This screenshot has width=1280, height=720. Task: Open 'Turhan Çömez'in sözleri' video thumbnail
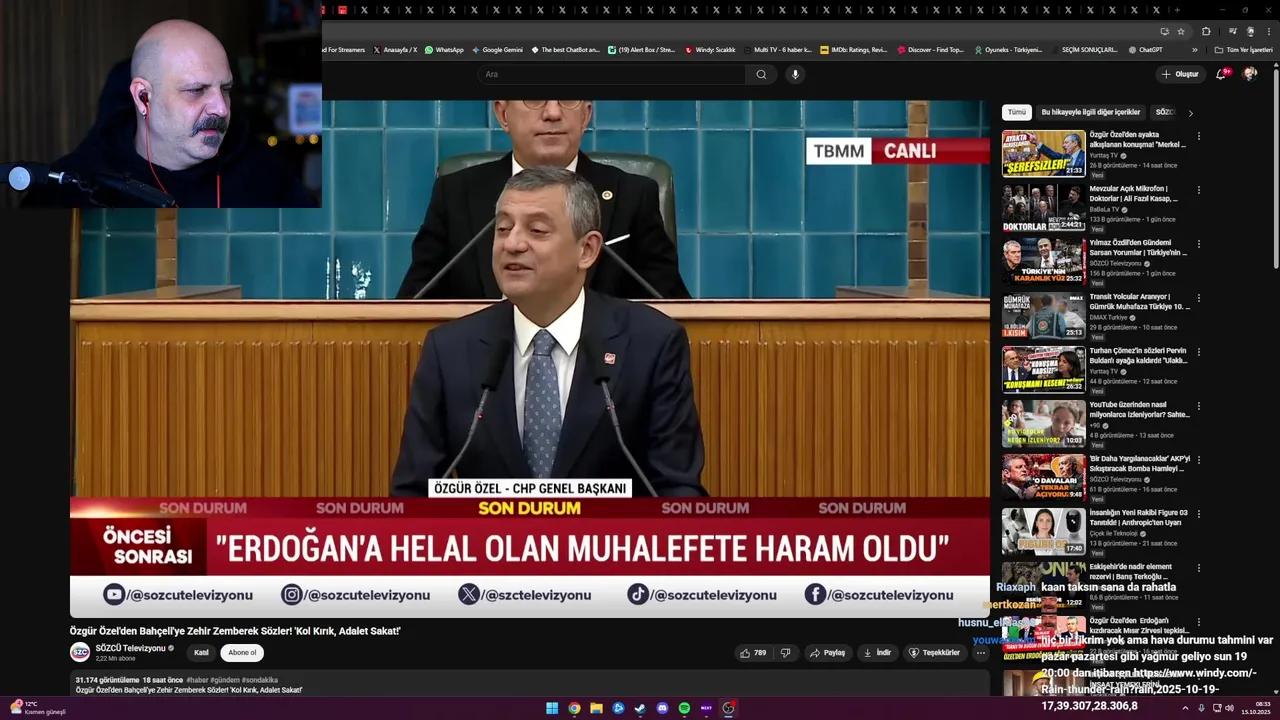point(1044,370)
